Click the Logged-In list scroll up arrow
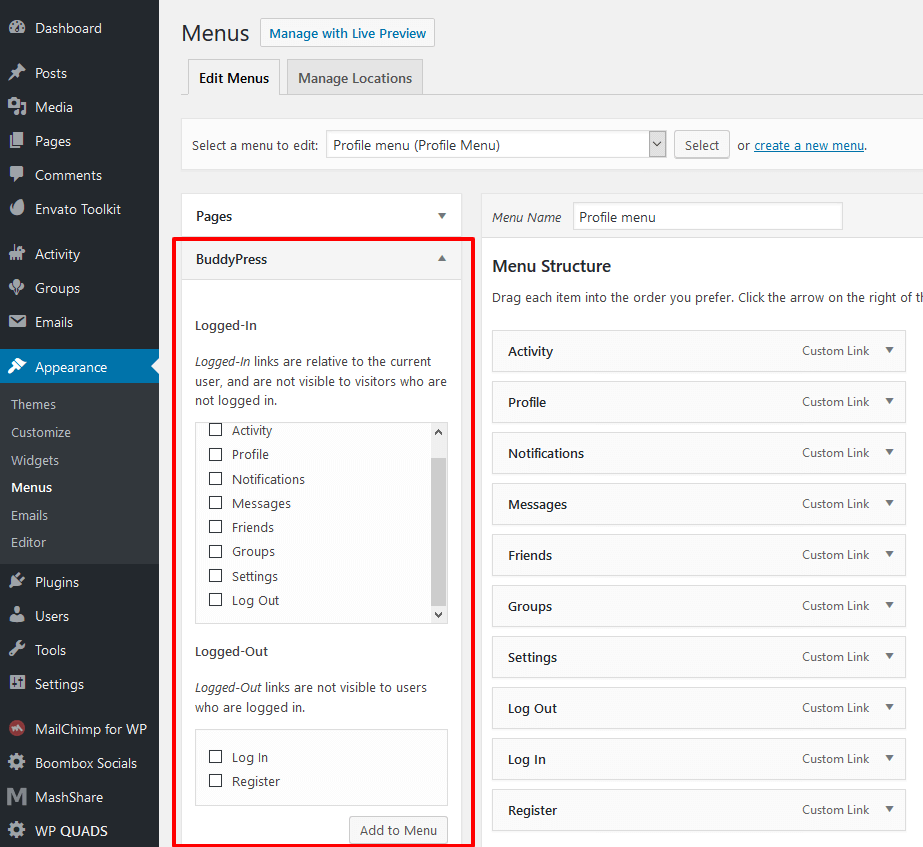 (x=439, y=431)
